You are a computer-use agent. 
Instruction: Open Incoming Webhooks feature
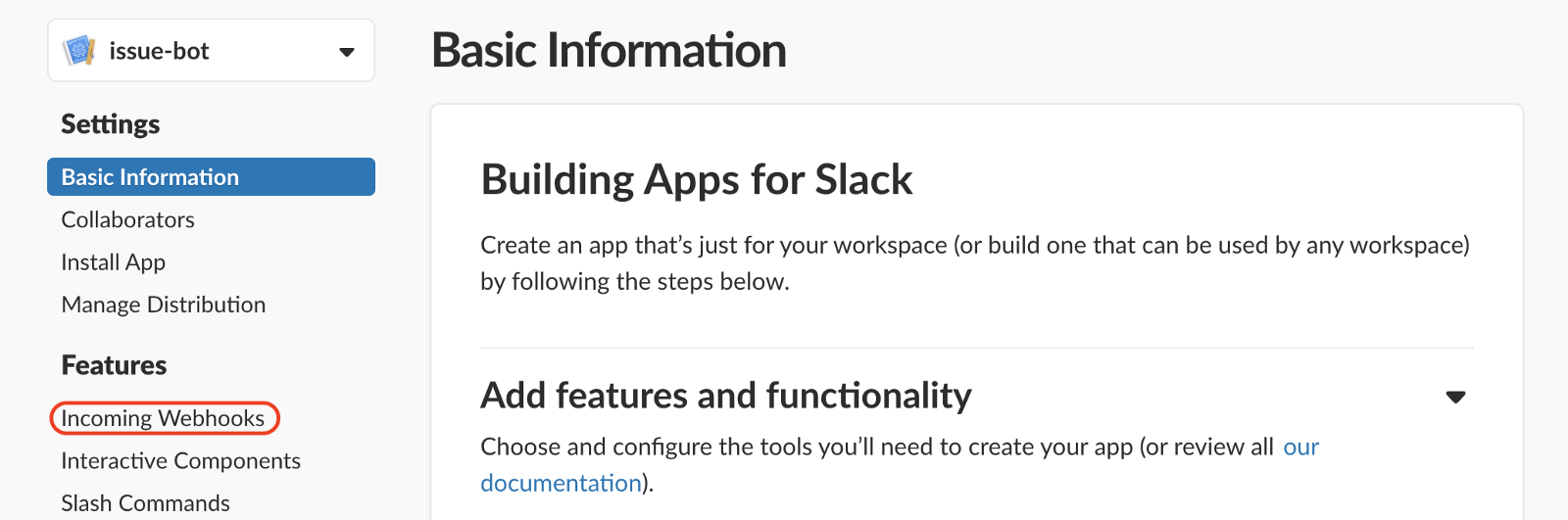163,418
